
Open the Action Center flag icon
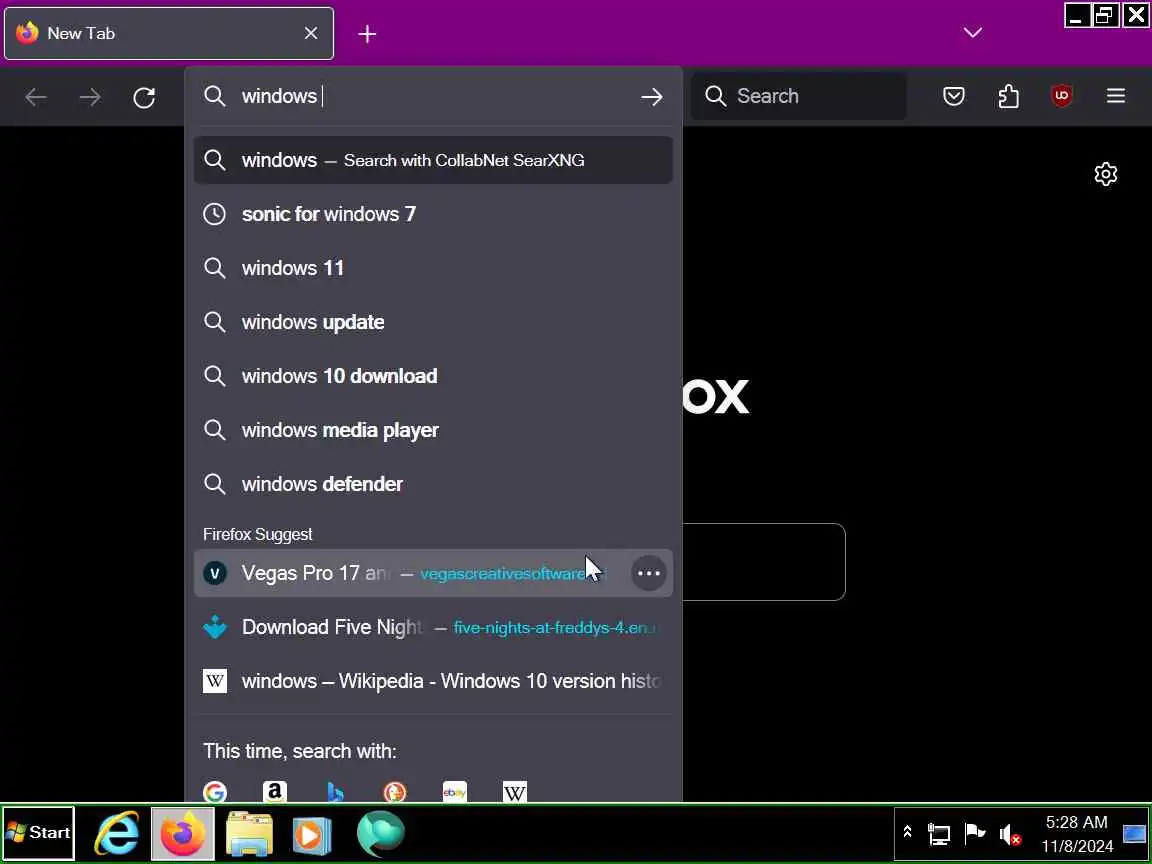tap(974, 833)
